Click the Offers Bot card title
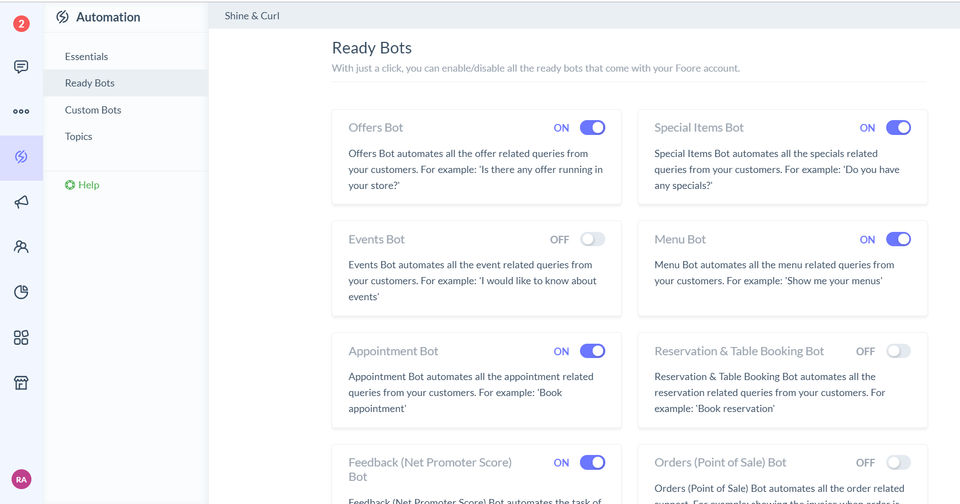This screenshot has width=960, height=504. [x=375, y=127]
